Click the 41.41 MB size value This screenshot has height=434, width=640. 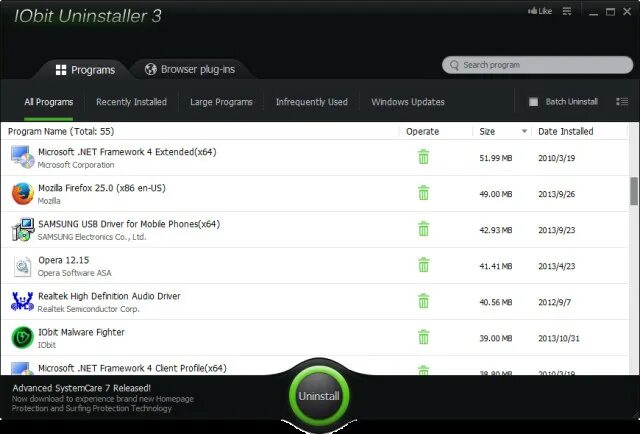[x=496, y=266]
